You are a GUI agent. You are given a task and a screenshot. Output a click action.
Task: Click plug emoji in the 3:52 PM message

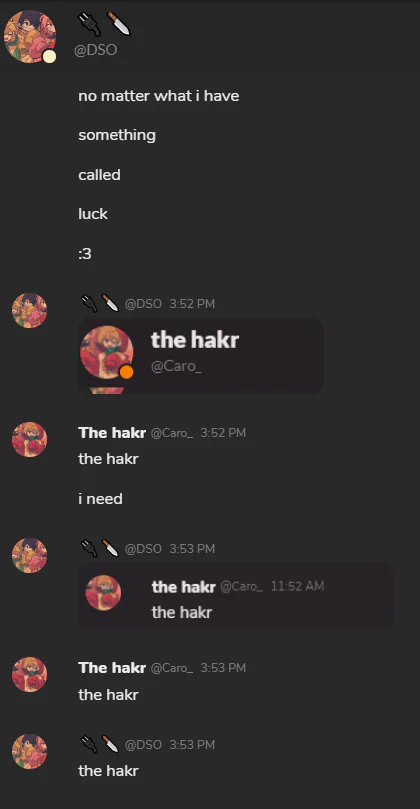tap(89, 303)
